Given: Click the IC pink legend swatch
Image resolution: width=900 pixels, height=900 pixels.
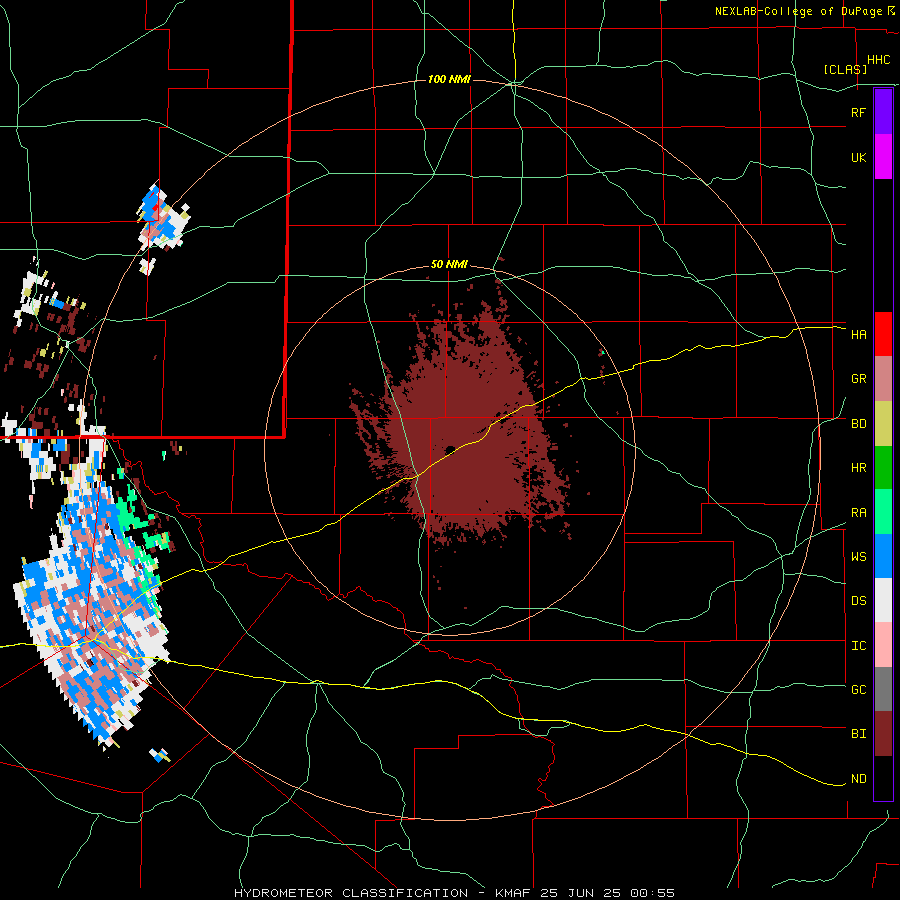Looking at the screenshot, I should click(x=883, y=645).
